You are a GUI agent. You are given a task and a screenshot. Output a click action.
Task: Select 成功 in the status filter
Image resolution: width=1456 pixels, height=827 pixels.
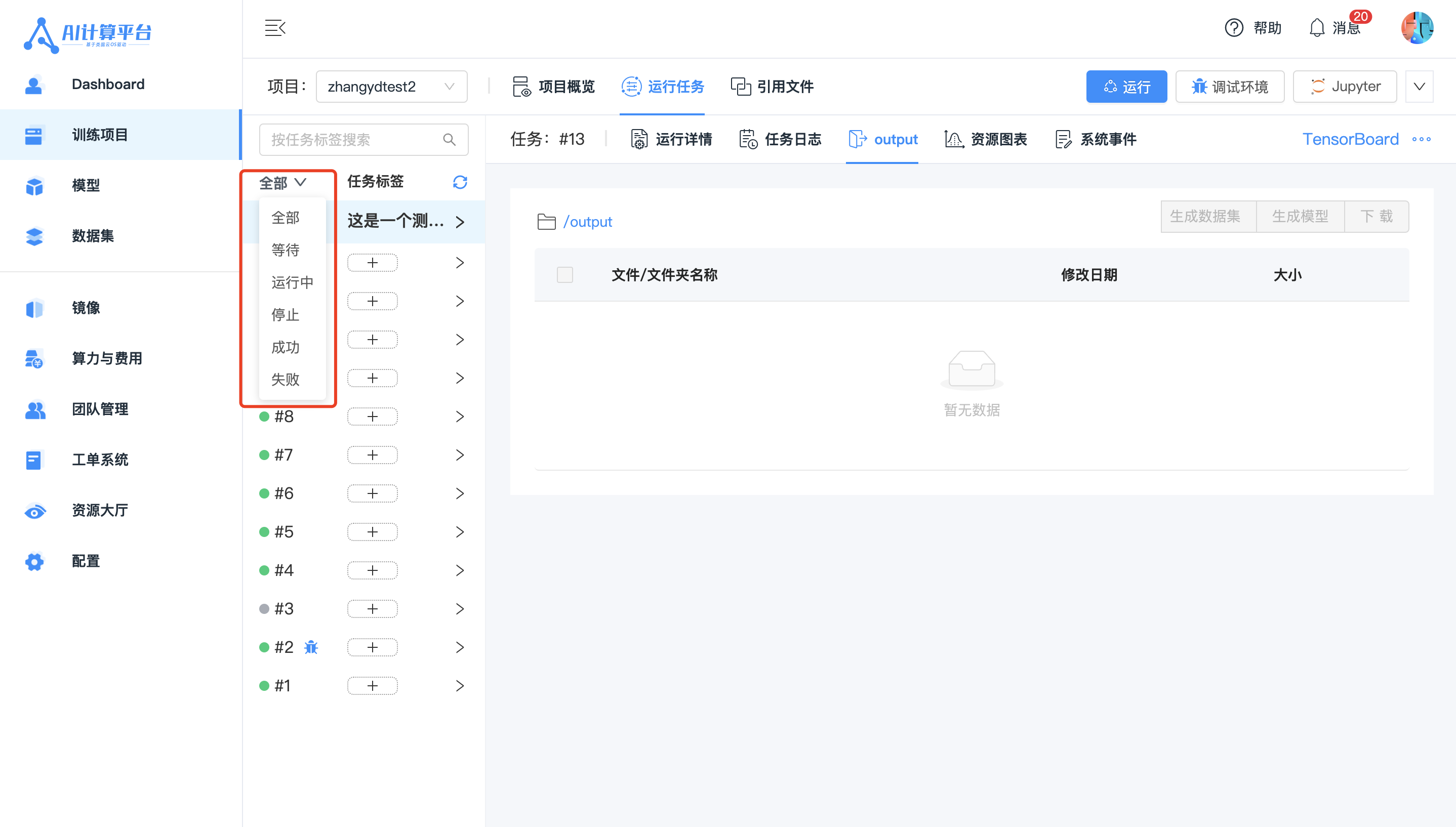pyautogui.click(x=292, y=347)
